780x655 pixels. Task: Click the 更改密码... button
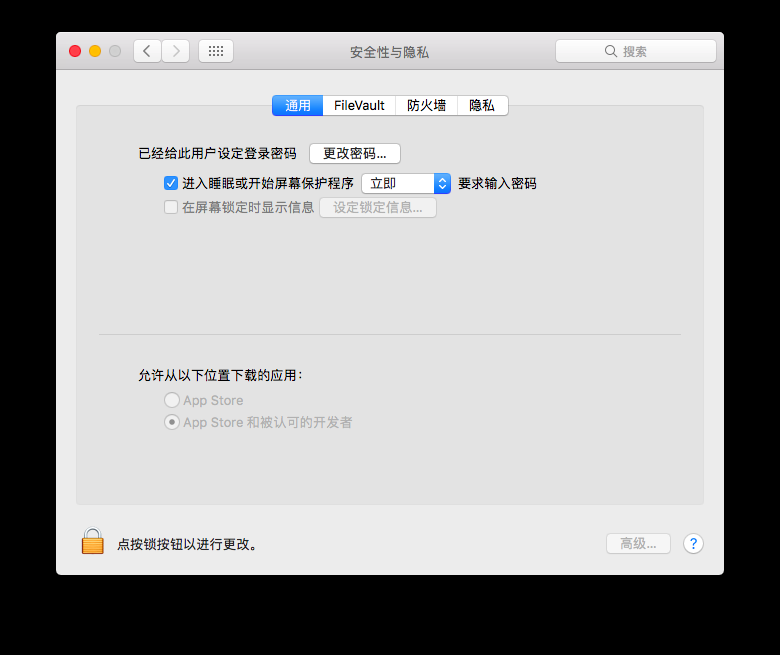355,154
